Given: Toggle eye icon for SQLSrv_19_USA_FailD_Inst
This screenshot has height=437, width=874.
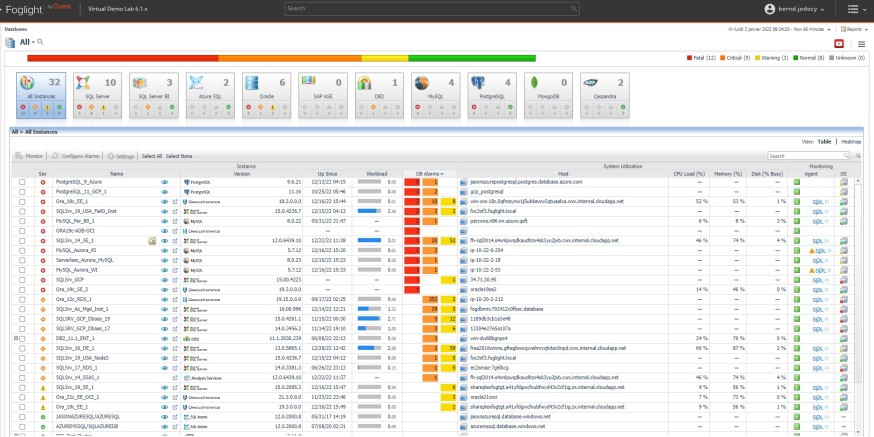Looking at the screenshot, I should coord(164,211).
